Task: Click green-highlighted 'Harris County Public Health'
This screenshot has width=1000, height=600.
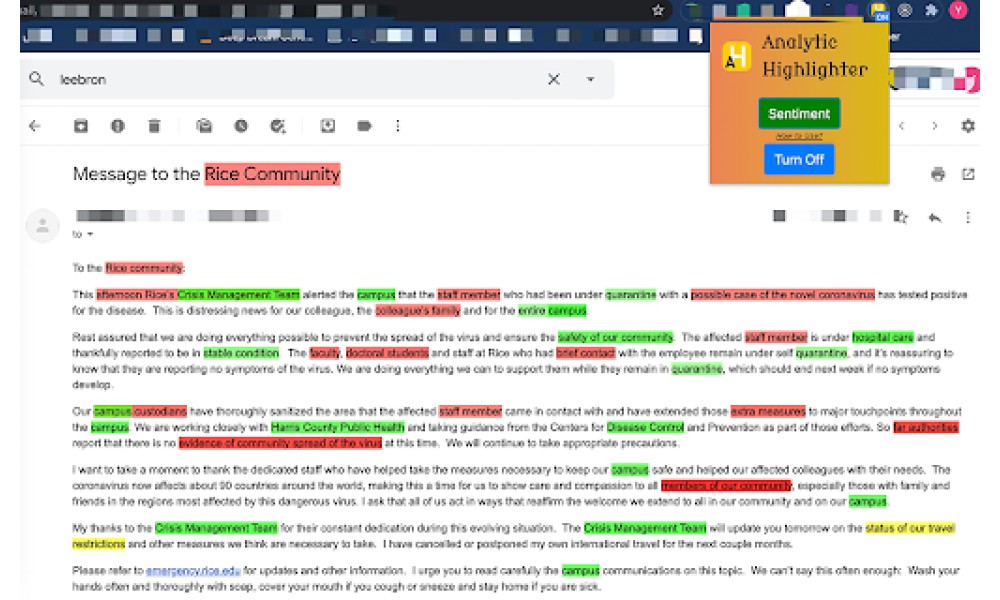Action: tap(337, 427)
